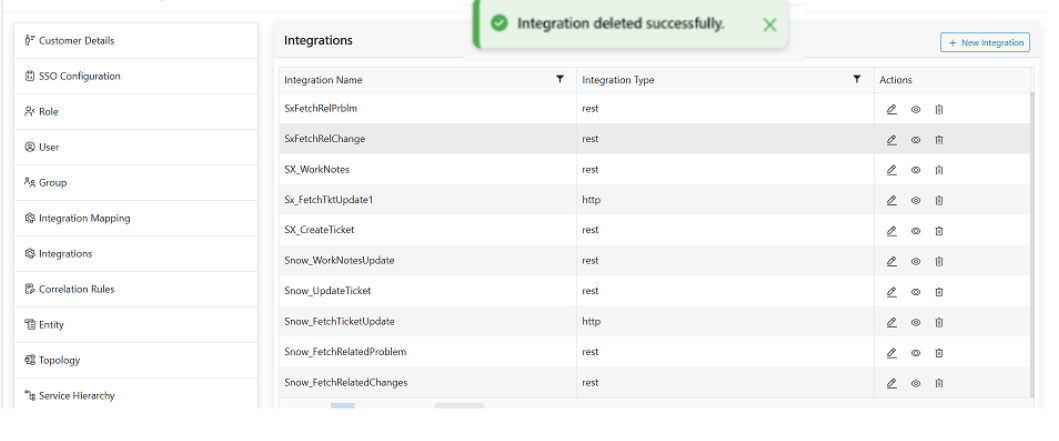
Task: Select Correlation Rules in the sidebar
Action: pos(77,289)
